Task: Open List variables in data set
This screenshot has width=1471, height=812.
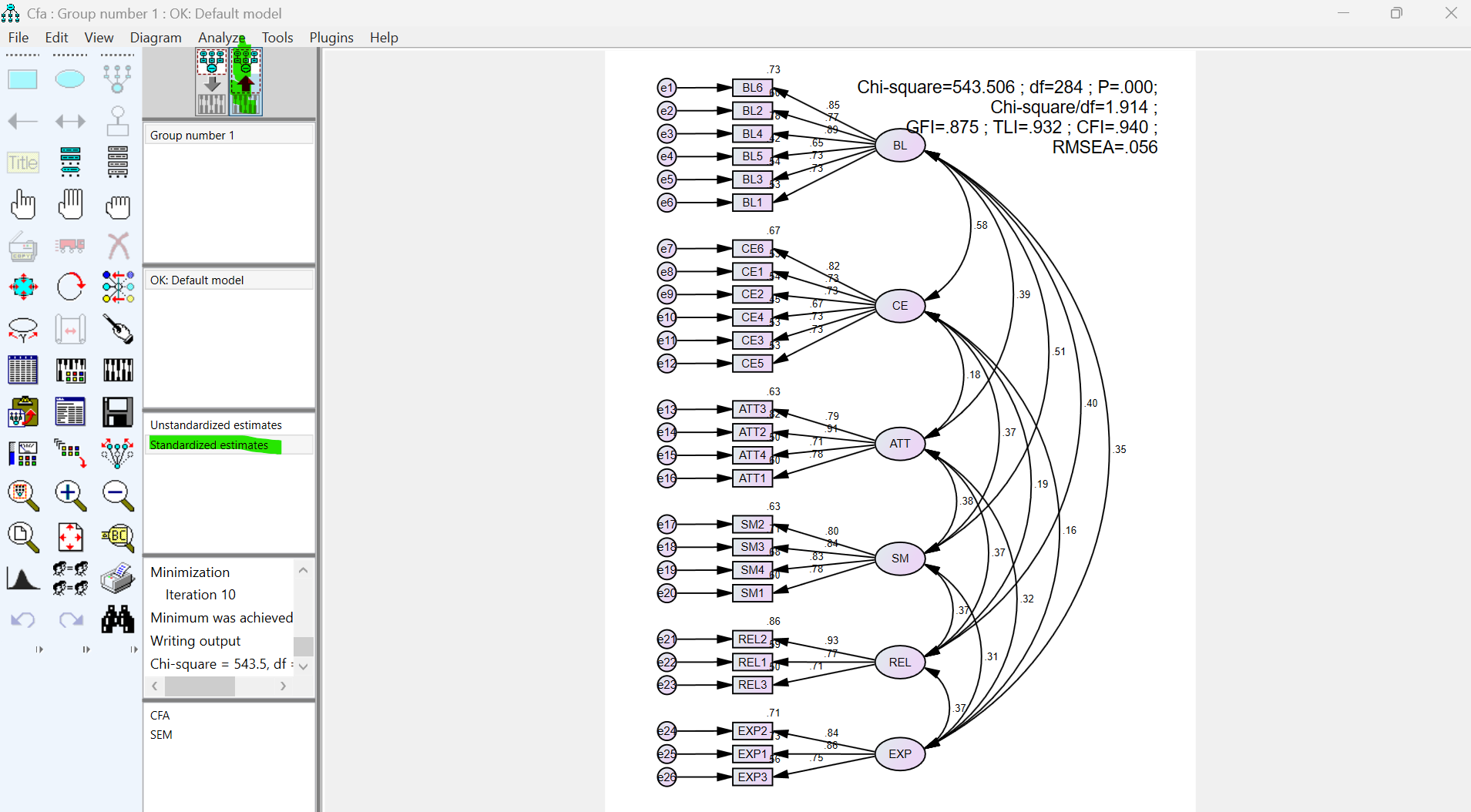Action: (117, 163)
